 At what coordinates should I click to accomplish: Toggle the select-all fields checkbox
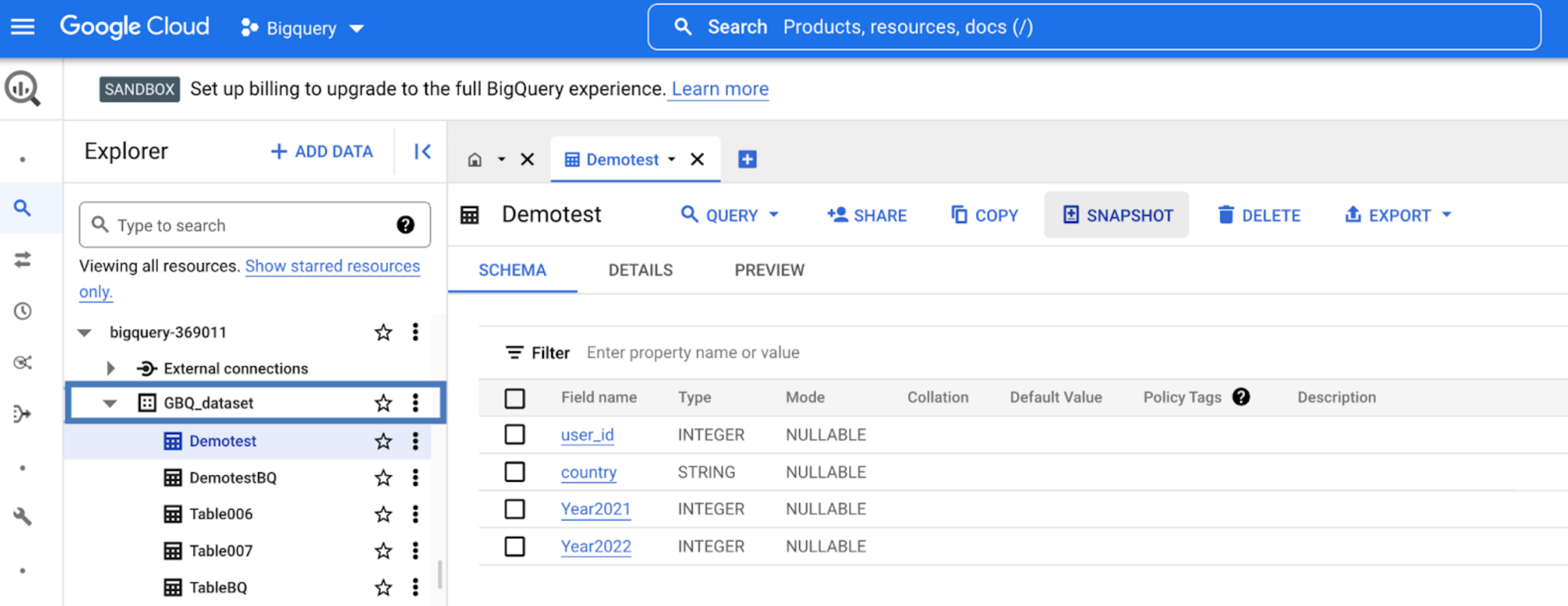(x=514, y=398)
